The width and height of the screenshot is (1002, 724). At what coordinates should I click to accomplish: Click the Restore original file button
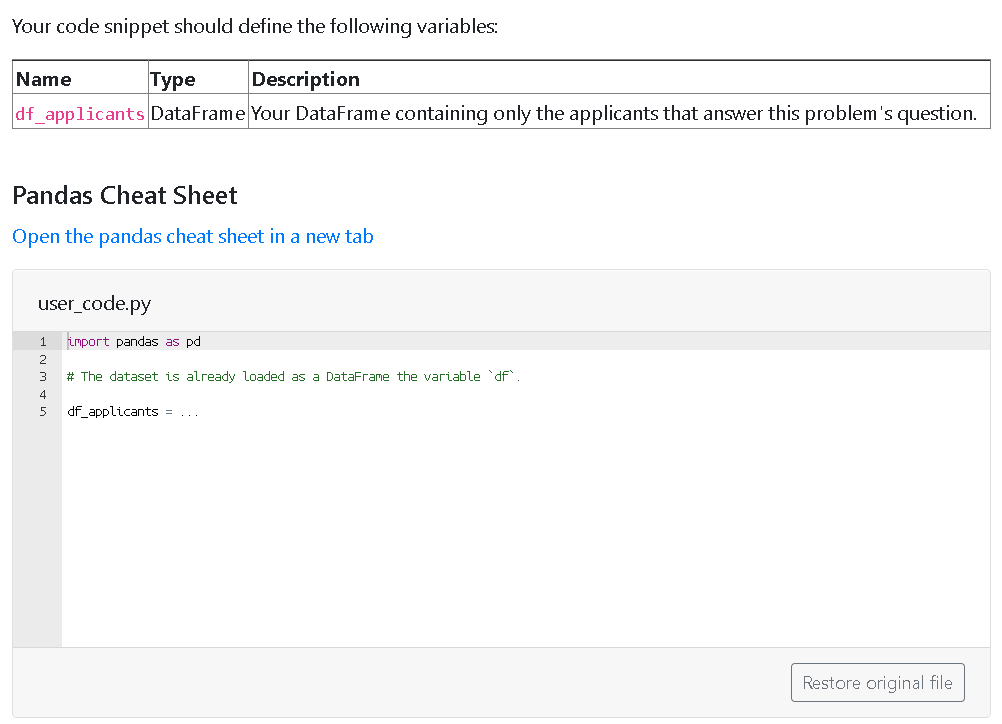[x=877, y=682]
